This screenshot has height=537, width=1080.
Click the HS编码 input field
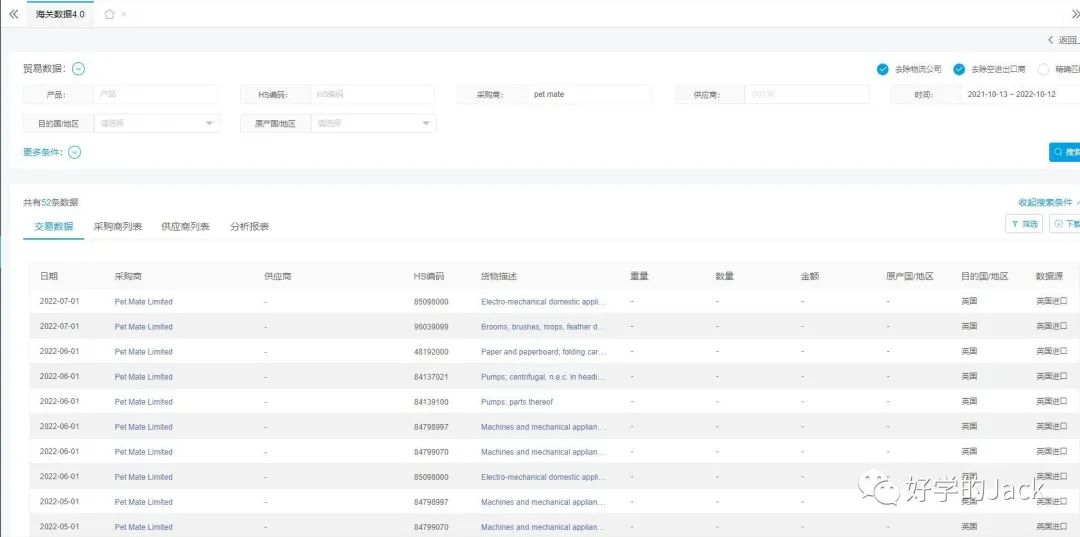(372, 94)
